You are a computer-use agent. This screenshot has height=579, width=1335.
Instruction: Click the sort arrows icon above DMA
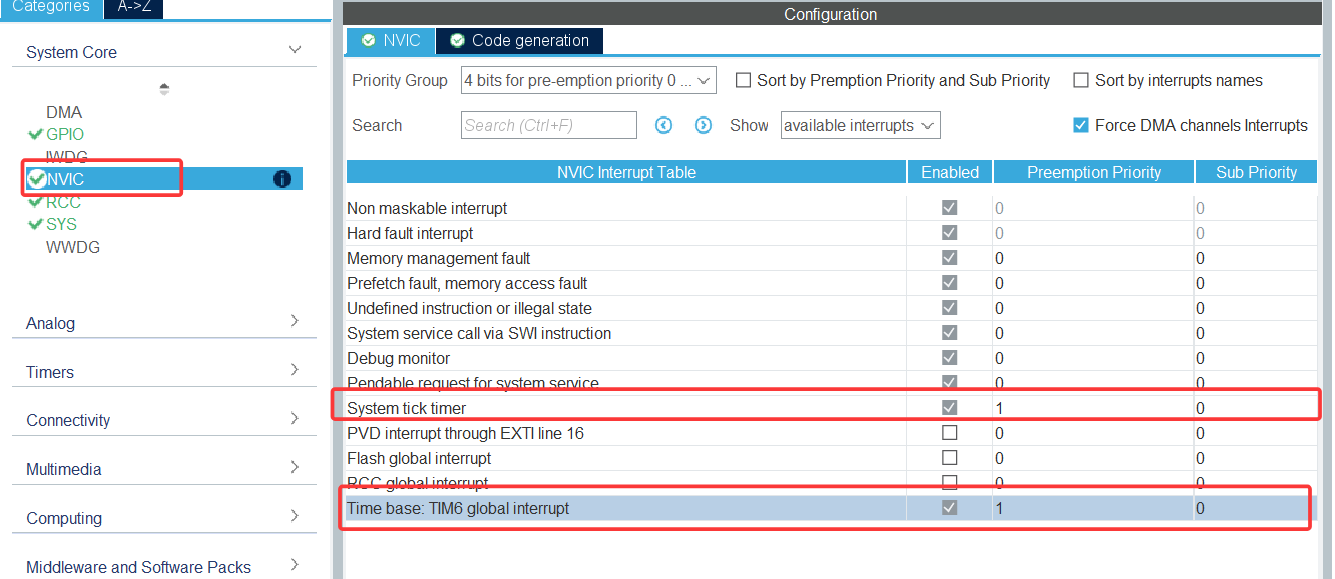click(x=164, y=89)
